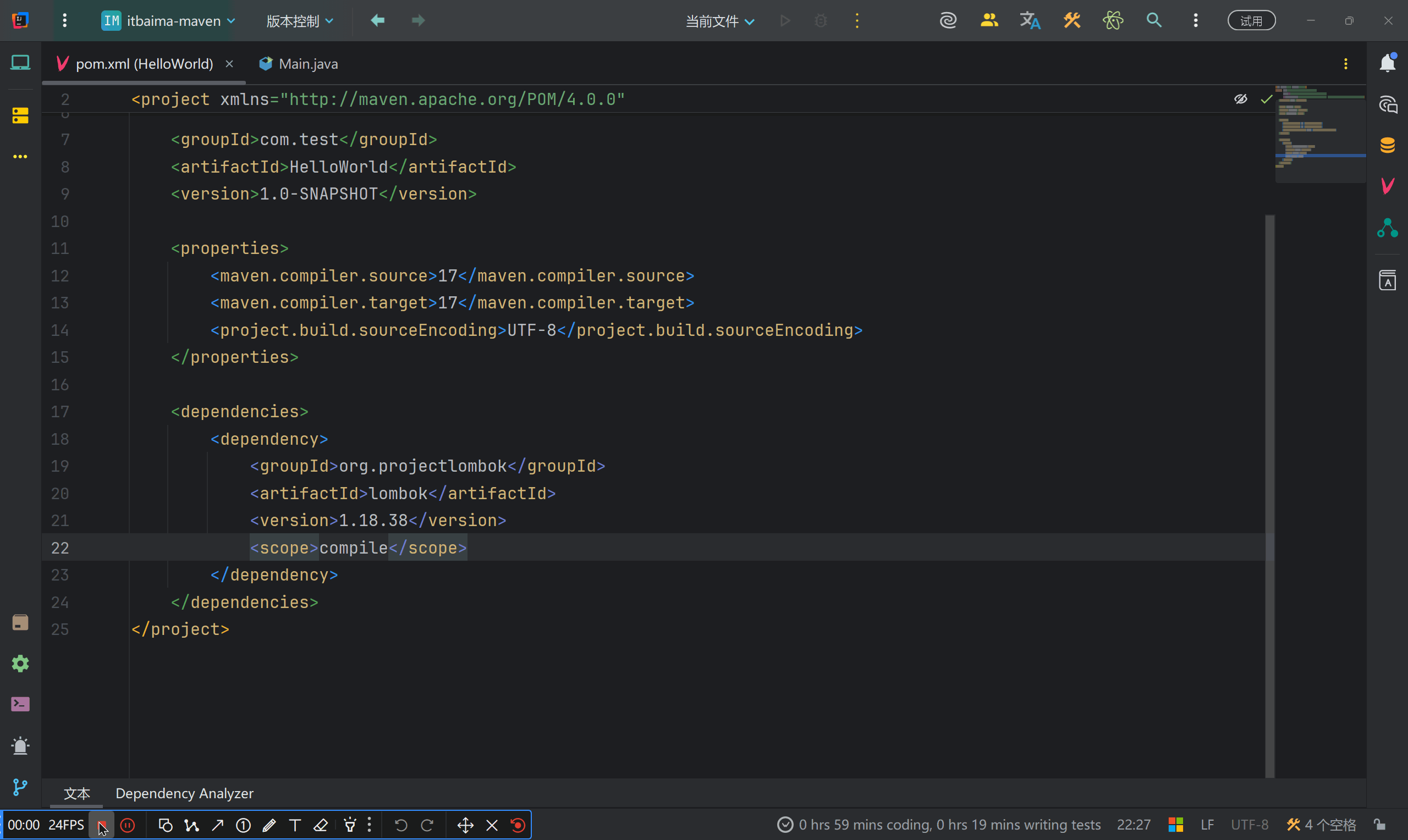Click the Search Everywhere magnifier icon
Screen dimensions: 1408x840
click(x=1154, y=21)
